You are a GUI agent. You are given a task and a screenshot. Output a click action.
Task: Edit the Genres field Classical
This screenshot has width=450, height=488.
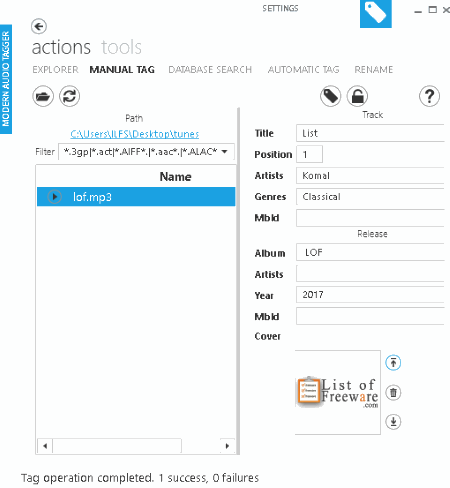(370, 197)
